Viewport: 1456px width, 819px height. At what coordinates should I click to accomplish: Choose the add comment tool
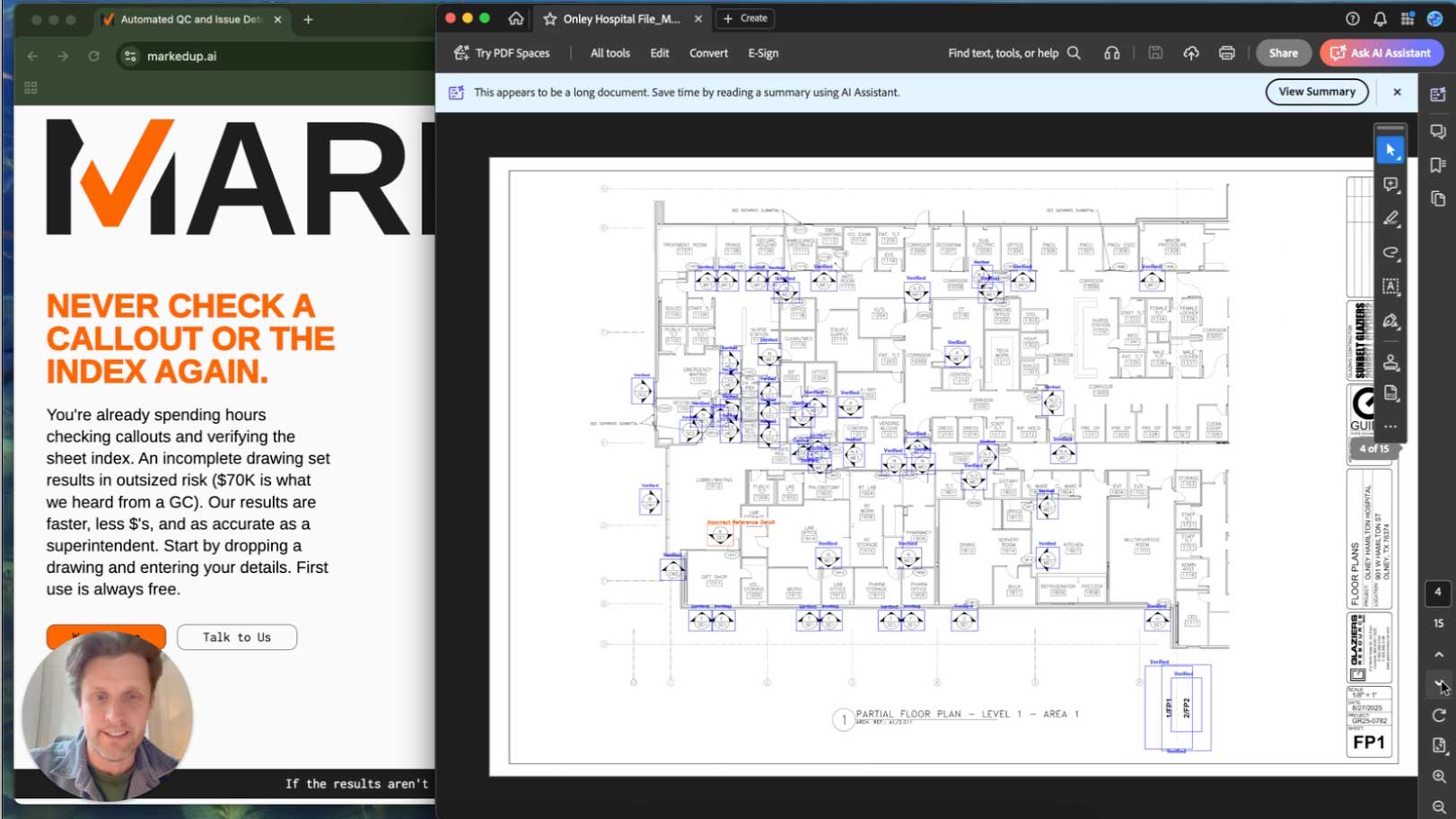[x=1390, y=184]
